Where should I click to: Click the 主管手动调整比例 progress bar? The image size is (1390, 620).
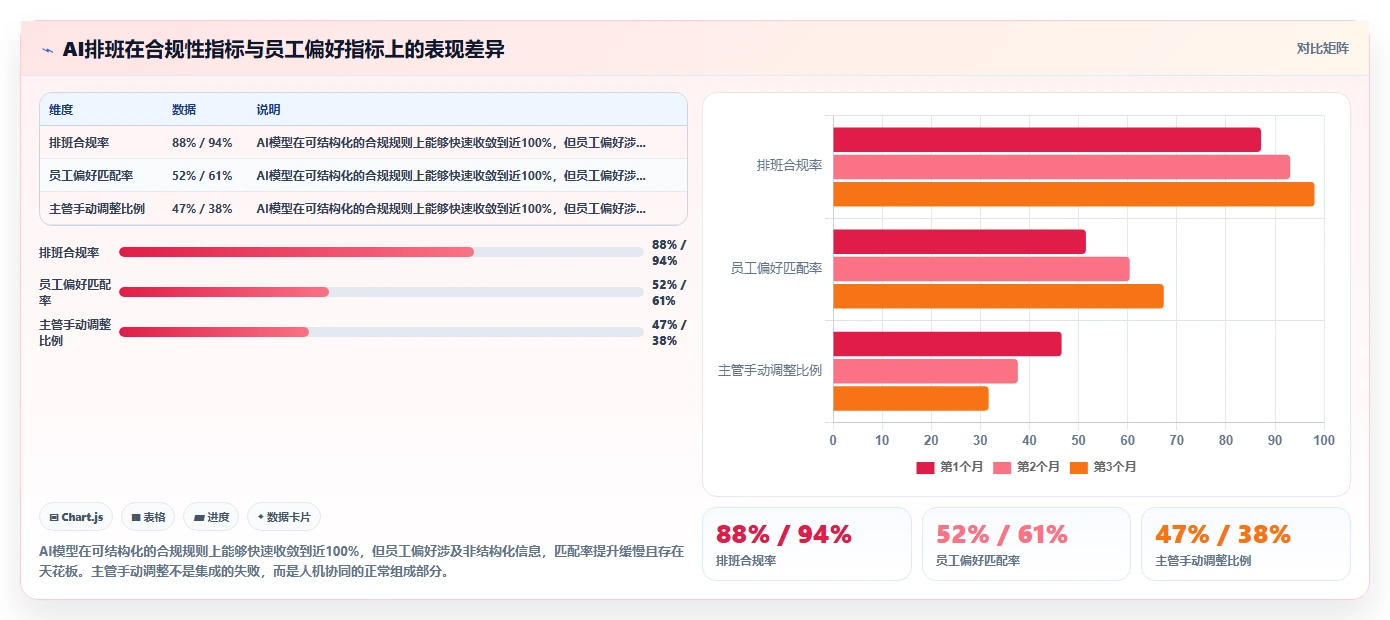[381, 332]
